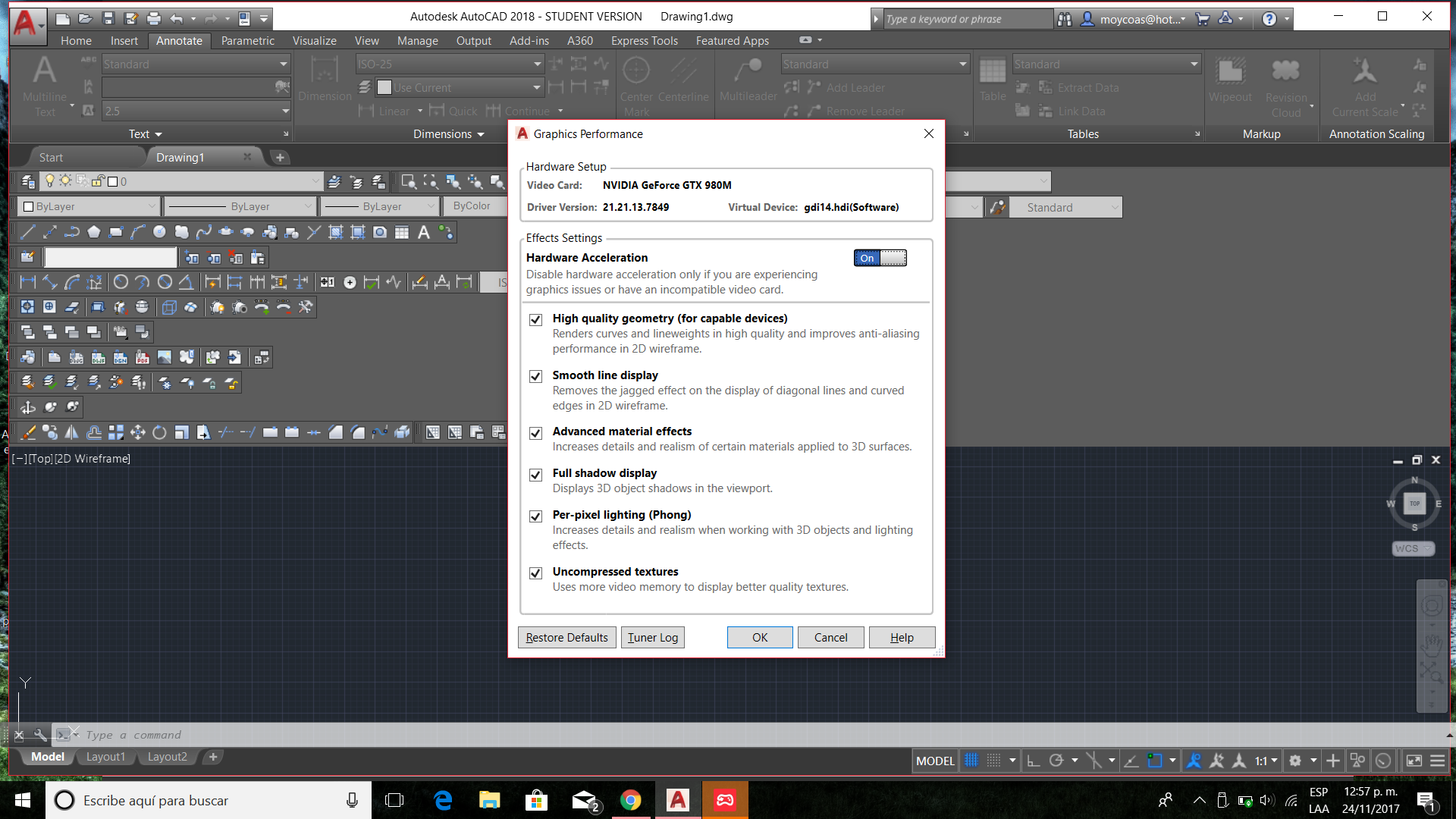
Task: Expand the layer selection dropdown
Action: (x=316, y=181)
